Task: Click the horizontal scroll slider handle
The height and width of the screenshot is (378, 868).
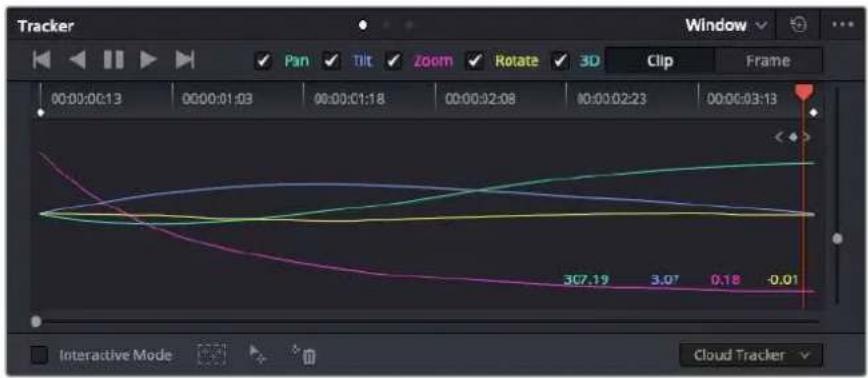Action: (36, 322)
